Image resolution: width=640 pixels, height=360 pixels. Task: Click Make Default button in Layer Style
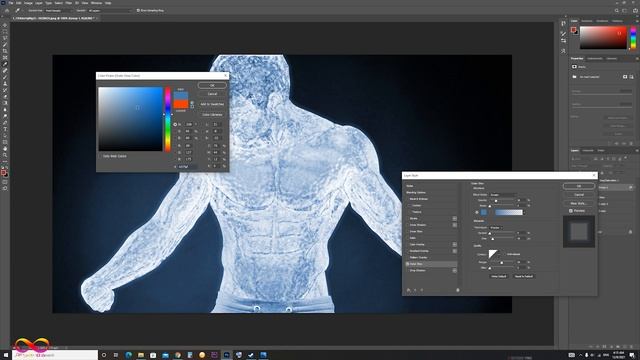tap(498, 276)
